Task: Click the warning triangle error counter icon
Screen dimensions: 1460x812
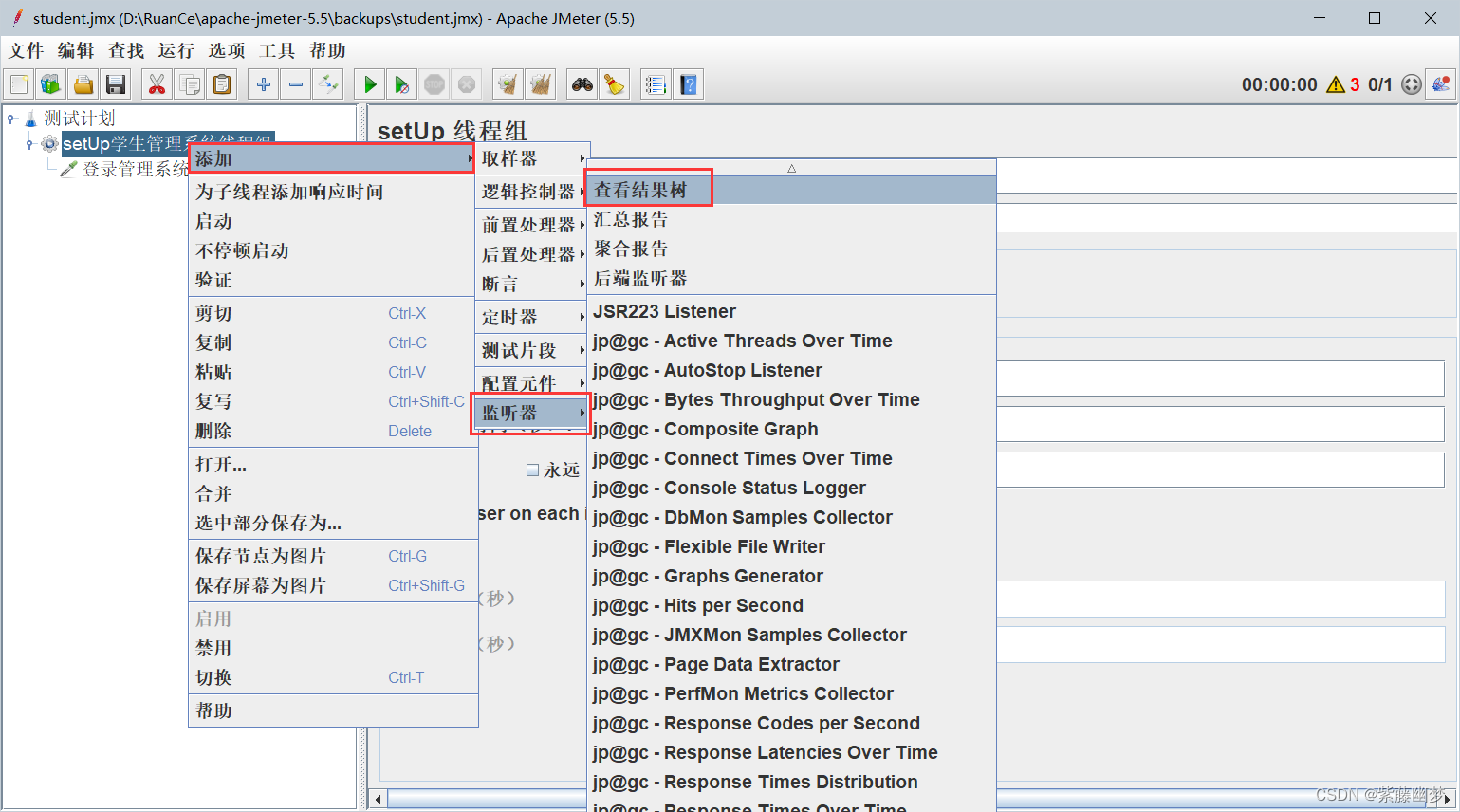Action: click(x=1336, y=84)
